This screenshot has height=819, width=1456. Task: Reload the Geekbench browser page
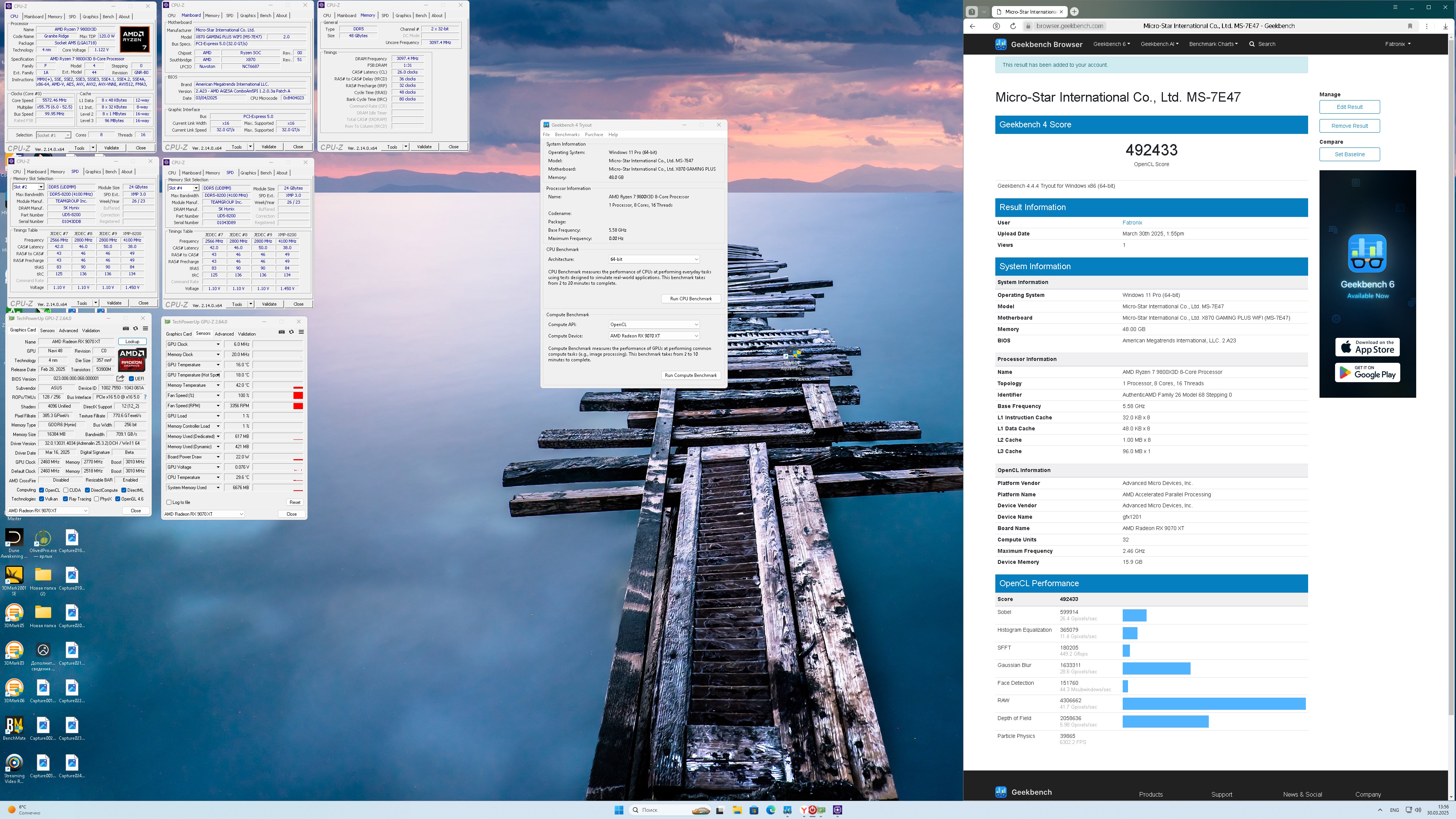pyautogui.click(x=1013, y=26)
